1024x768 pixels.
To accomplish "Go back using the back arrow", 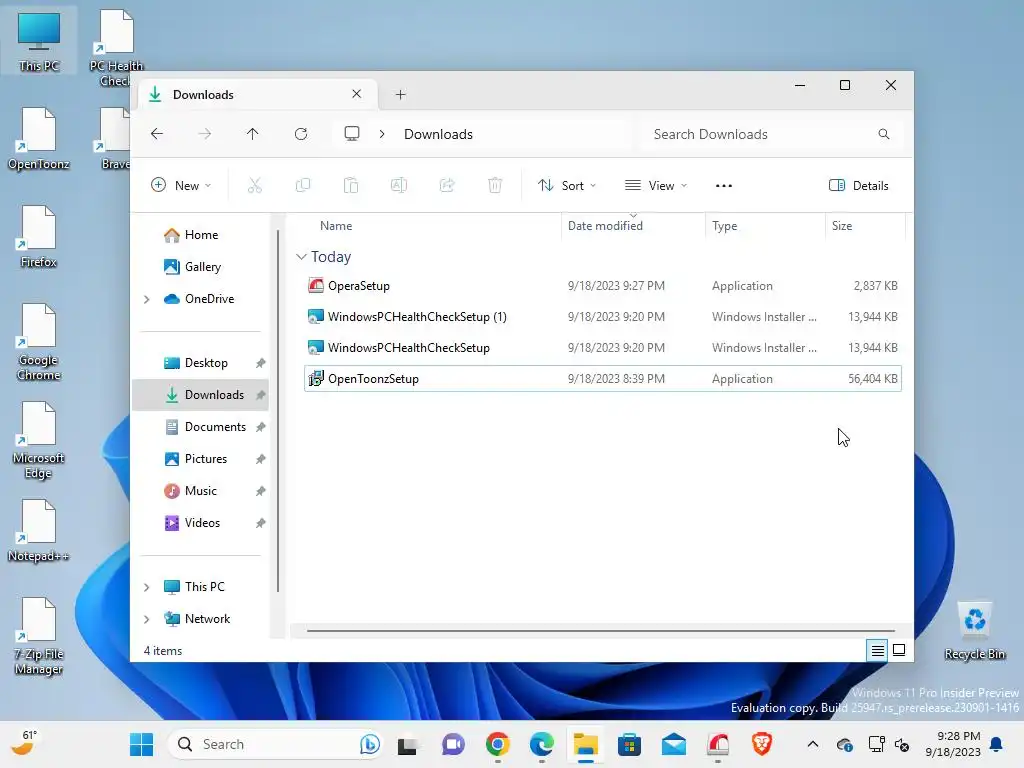I will tap(157, 134).
